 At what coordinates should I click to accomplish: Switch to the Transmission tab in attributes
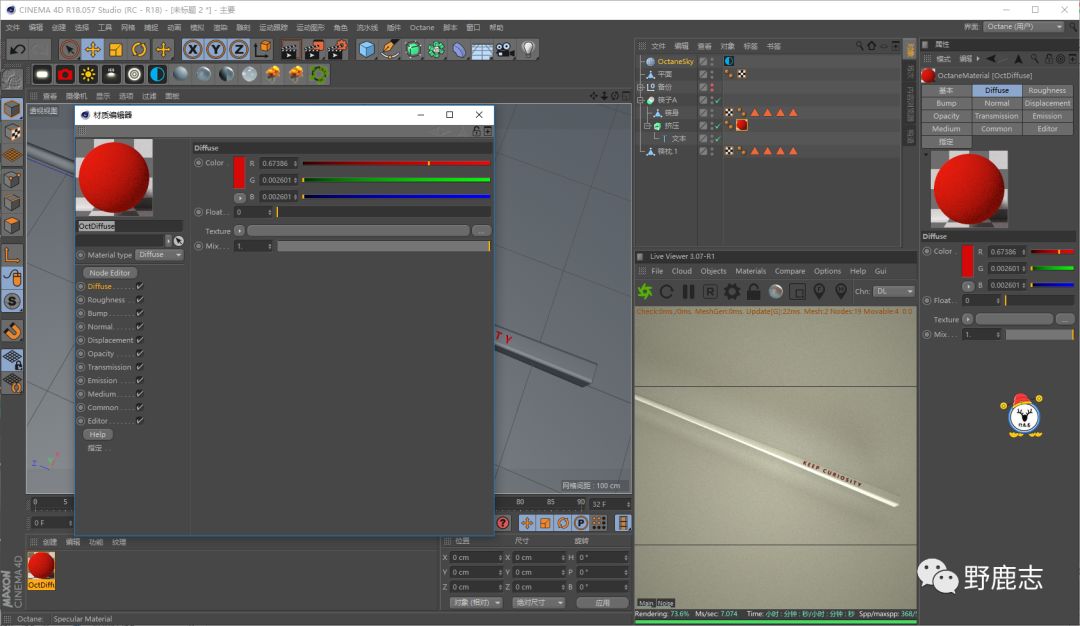996,116
